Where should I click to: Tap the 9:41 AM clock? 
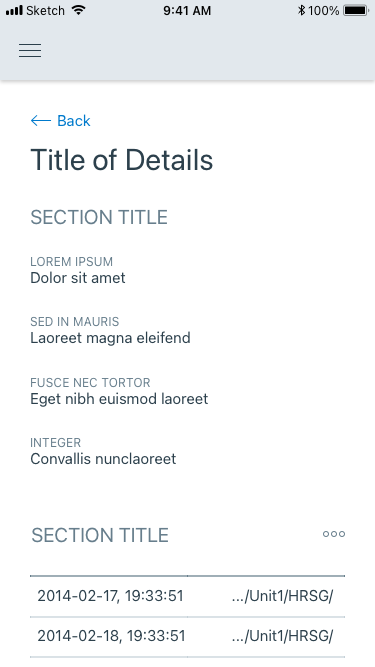point(187,10)
